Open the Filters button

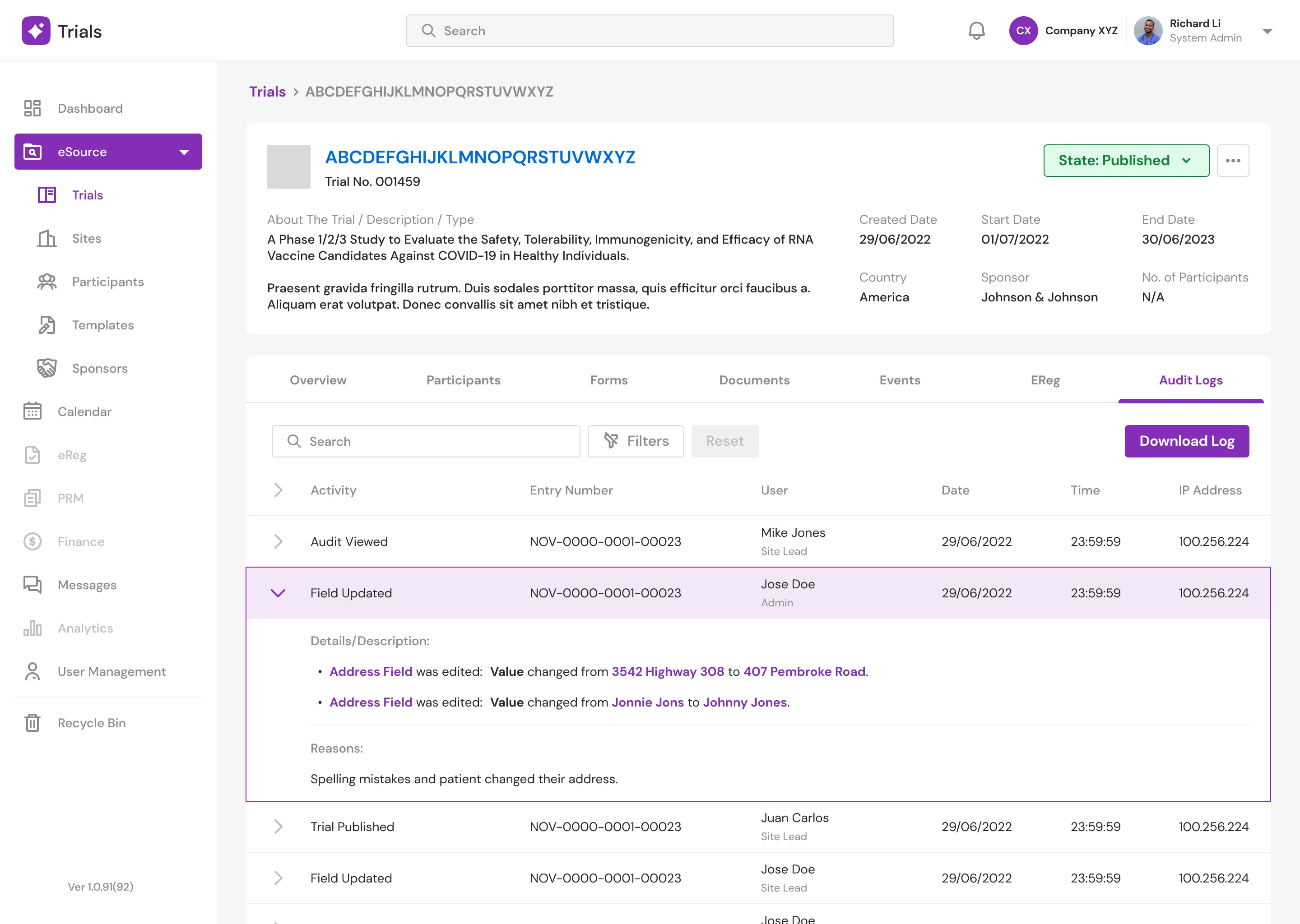(635, 441)
